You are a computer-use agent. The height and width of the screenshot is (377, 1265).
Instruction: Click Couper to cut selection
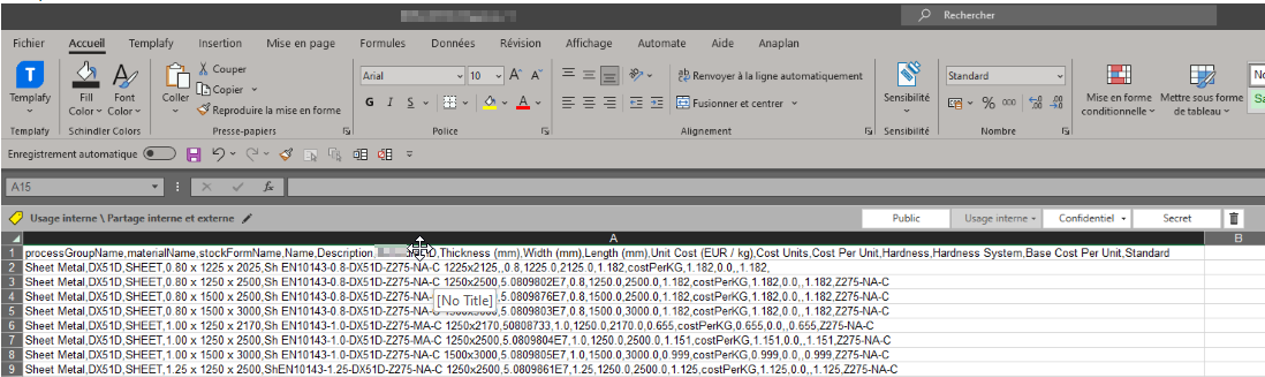tap(222, 69)
